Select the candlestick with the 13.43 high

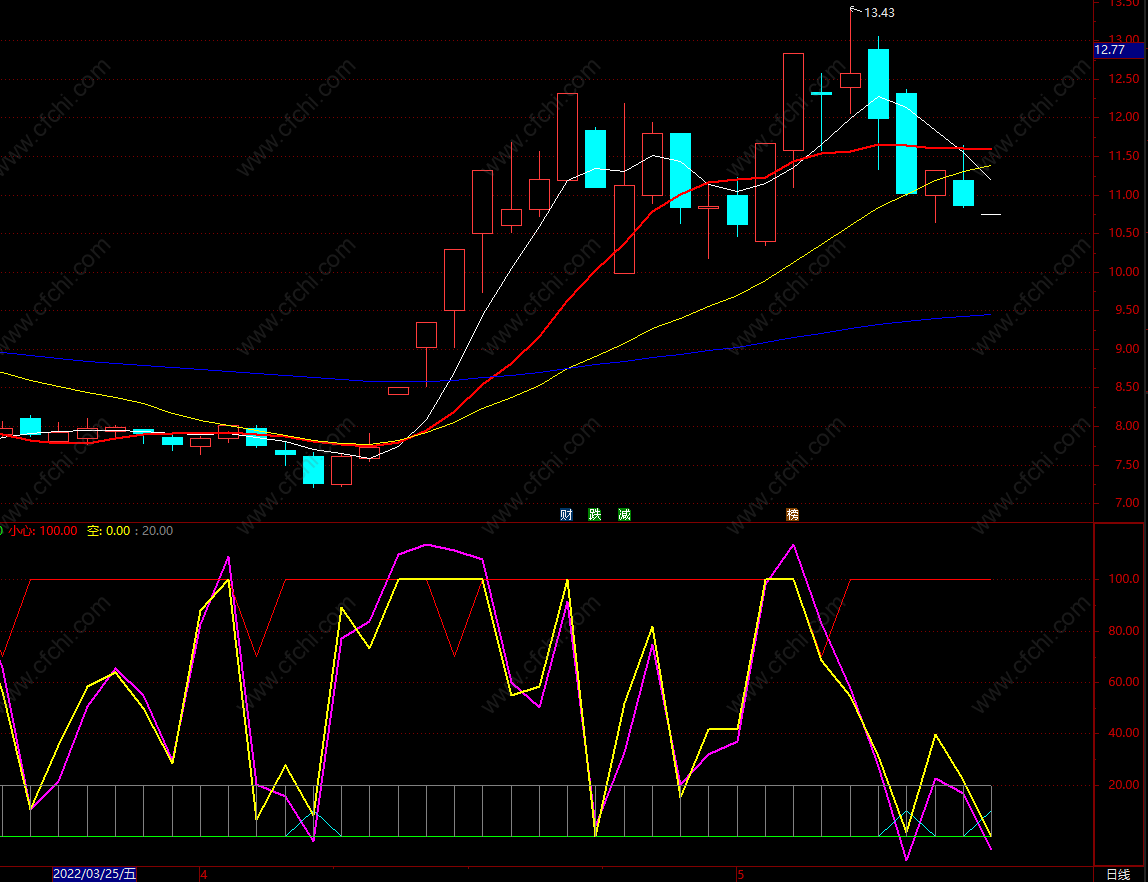click(850, 81)
